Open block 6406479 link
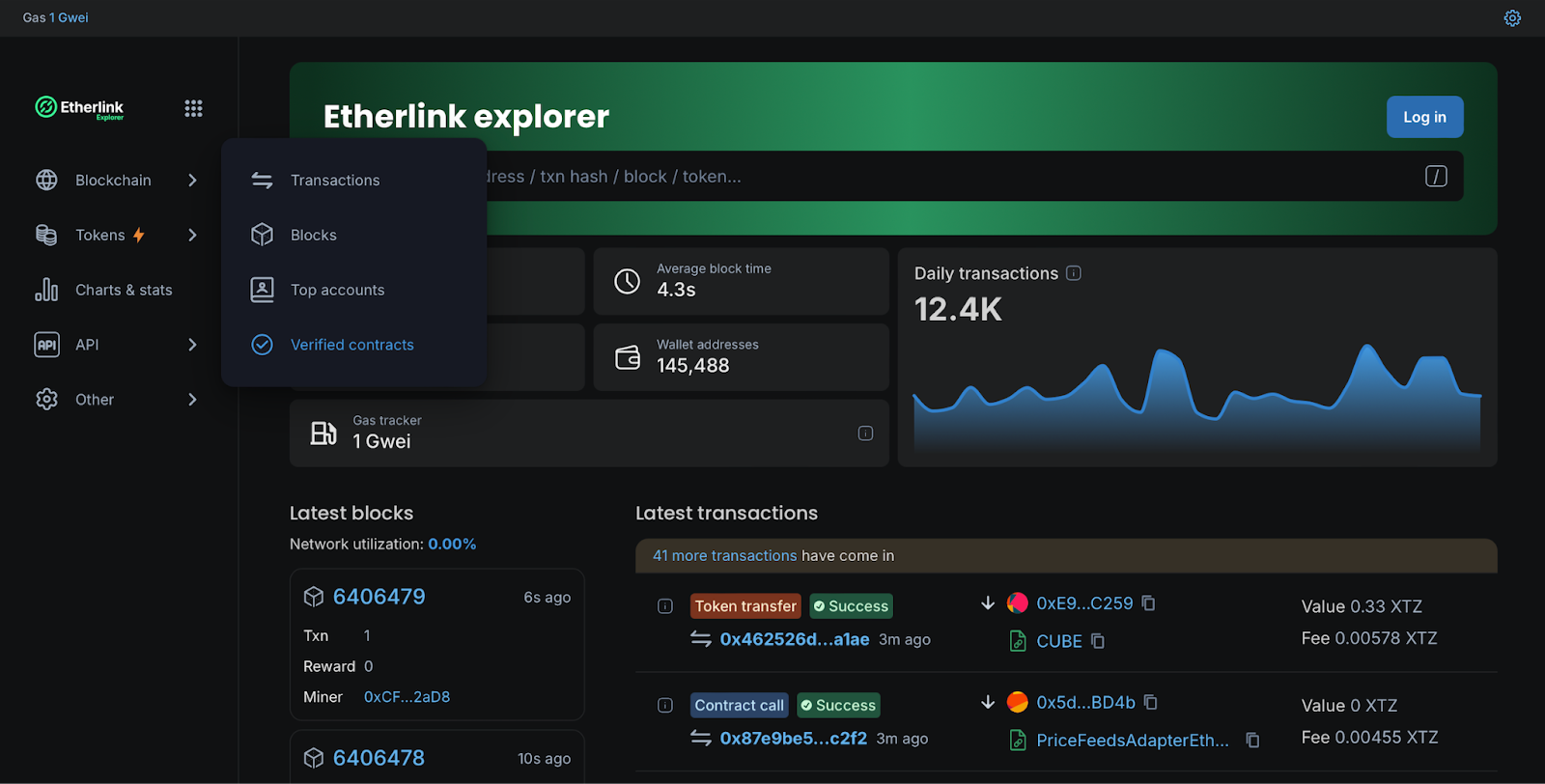Image resolution: width=1545 pixels, height=784 pixels. 379,597
